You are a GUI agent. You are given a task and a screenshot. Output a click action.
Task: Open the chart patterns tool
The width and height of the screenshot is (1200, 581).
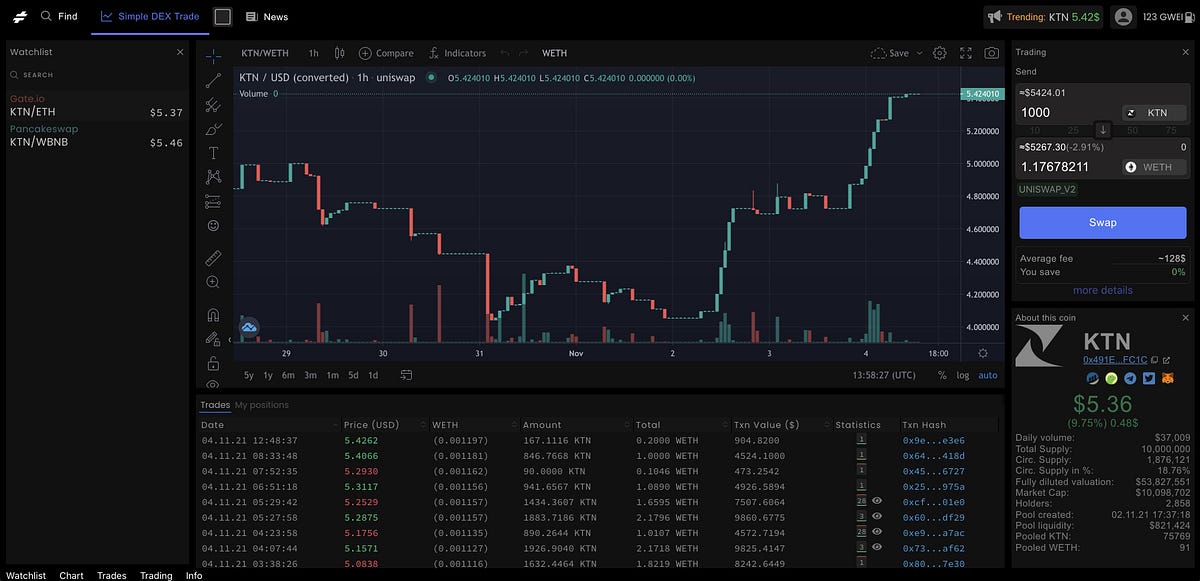pyautogui.click(x=213, y=177)
